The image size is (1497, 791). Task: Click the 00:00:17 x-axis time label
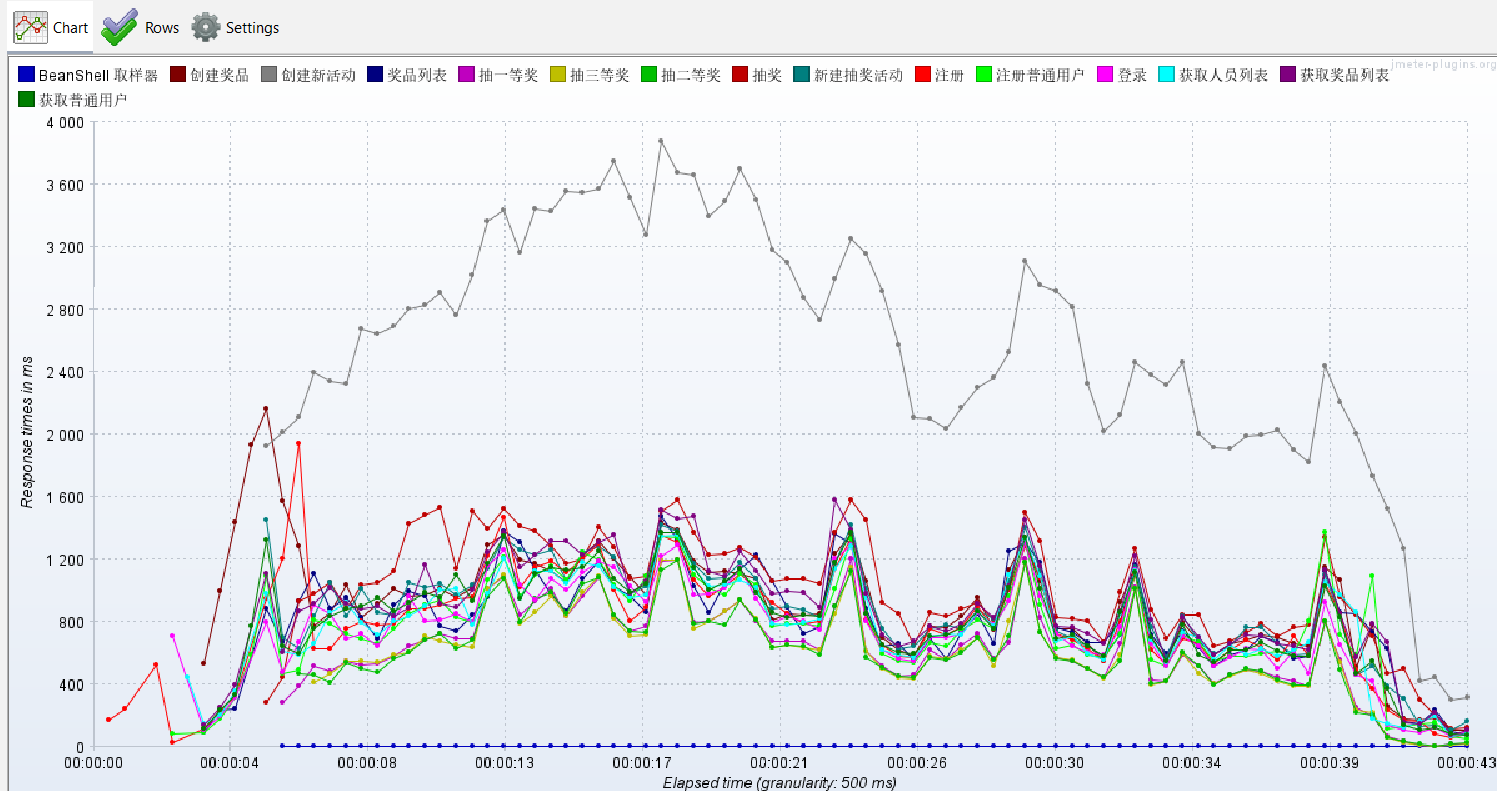[x=643, y=763]
